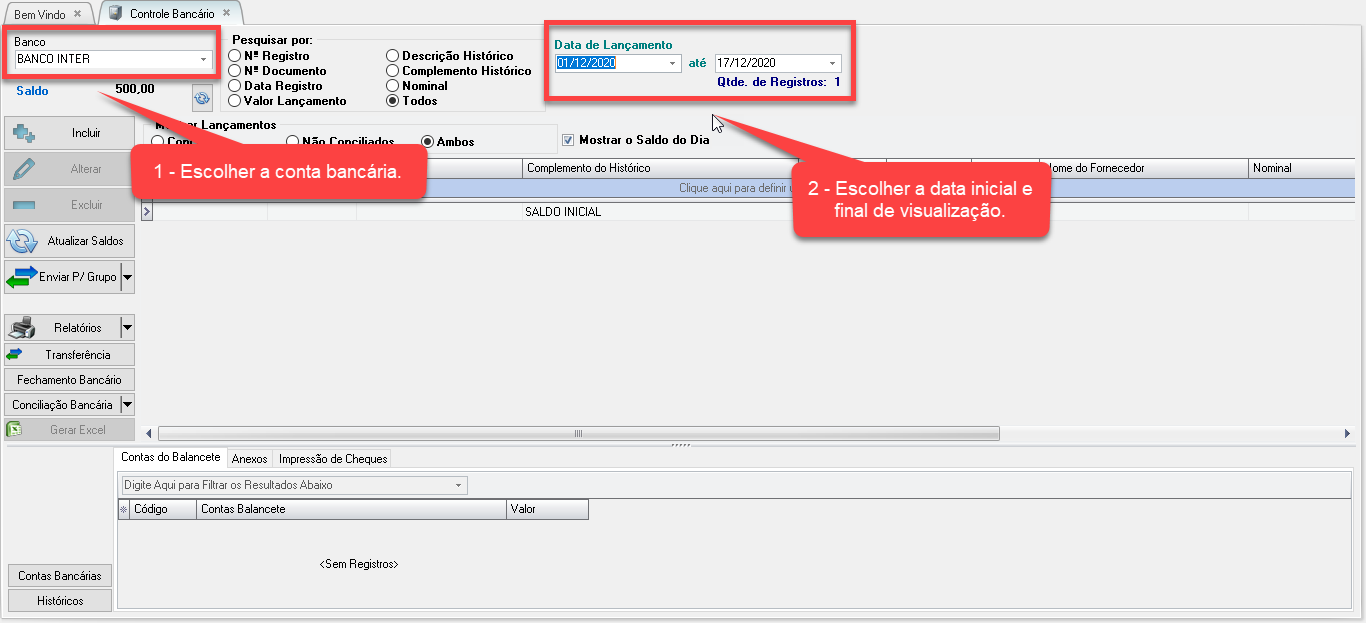The width and height of the screenshot is (1366, 623).
Task: Click the Atualizar Saldos refresh icon
Action: pyautogui.click(x=22, y=241)
